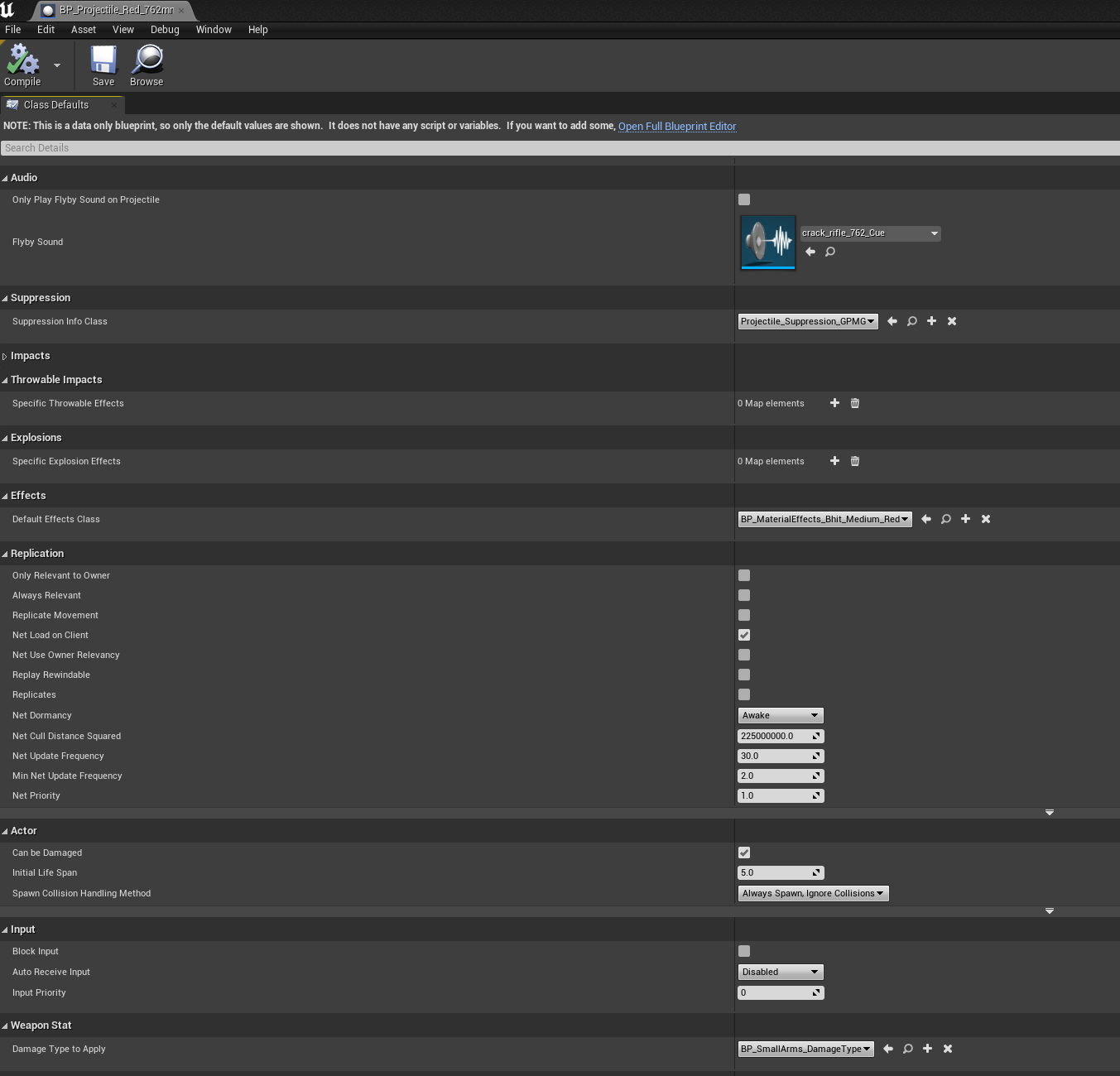Use selected class for Suppression Info Class
Viewport: 1120px width, 1076px height.
pyautogui.click(x=892, y=321)
